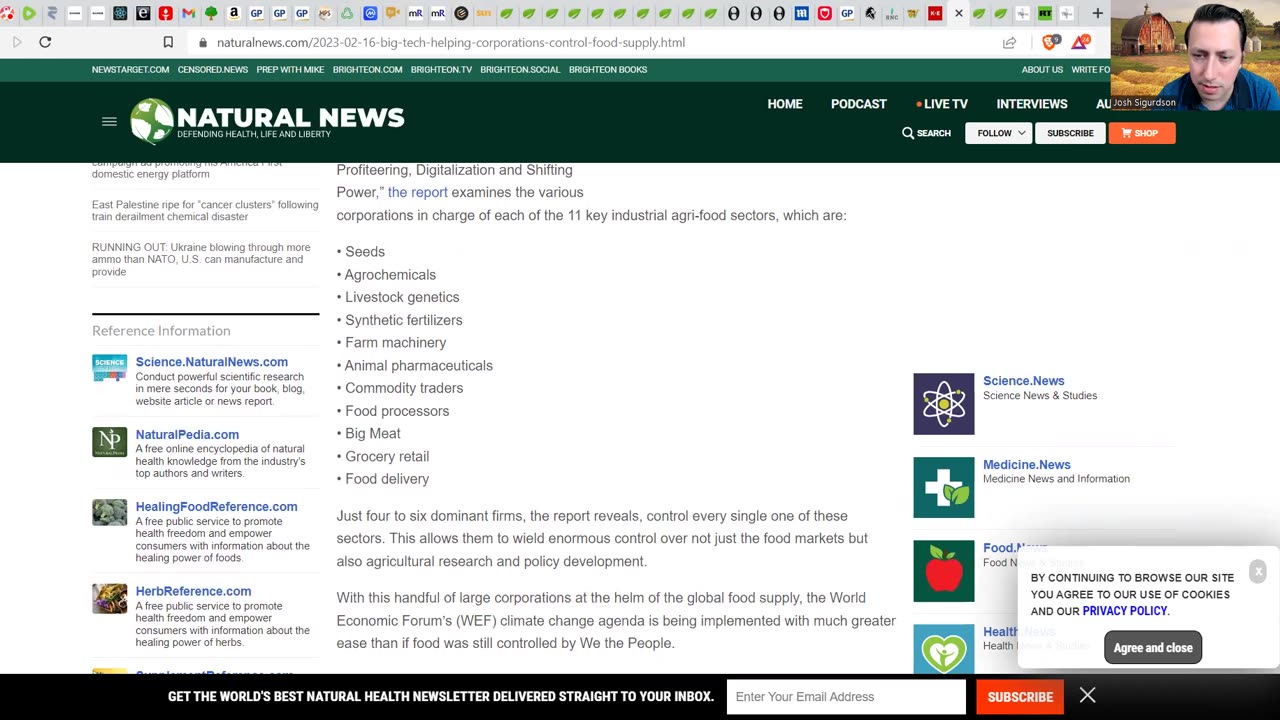Open PREP WITH MIKE top link

290,70
